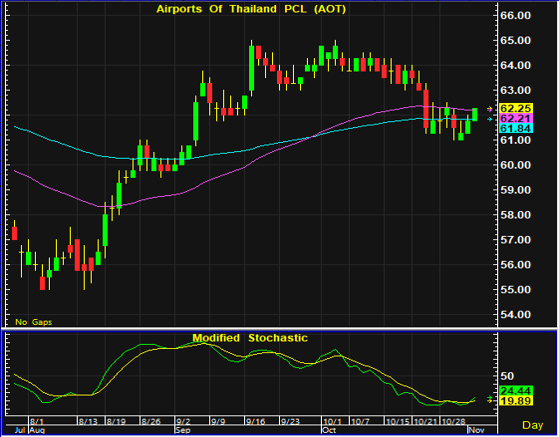Viewport: 559px width, 437px height.
Task: Select the cyan 61.84 moving average label
Action: tap(516, 128)
